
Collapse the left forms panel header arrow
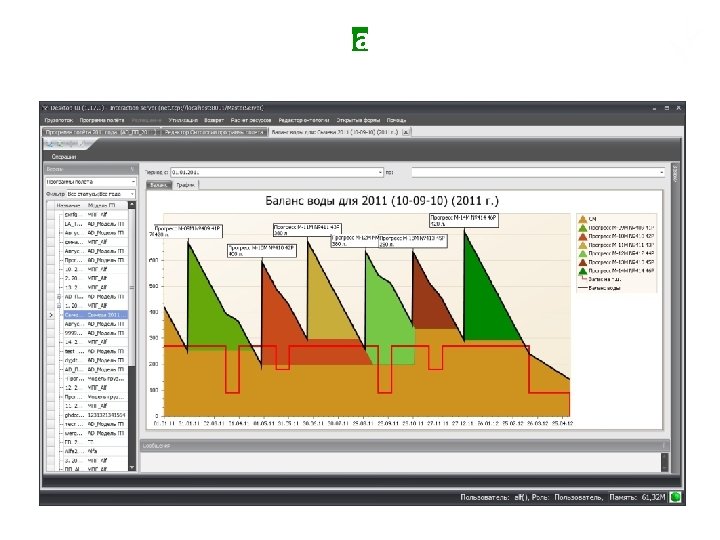point(132,169)
